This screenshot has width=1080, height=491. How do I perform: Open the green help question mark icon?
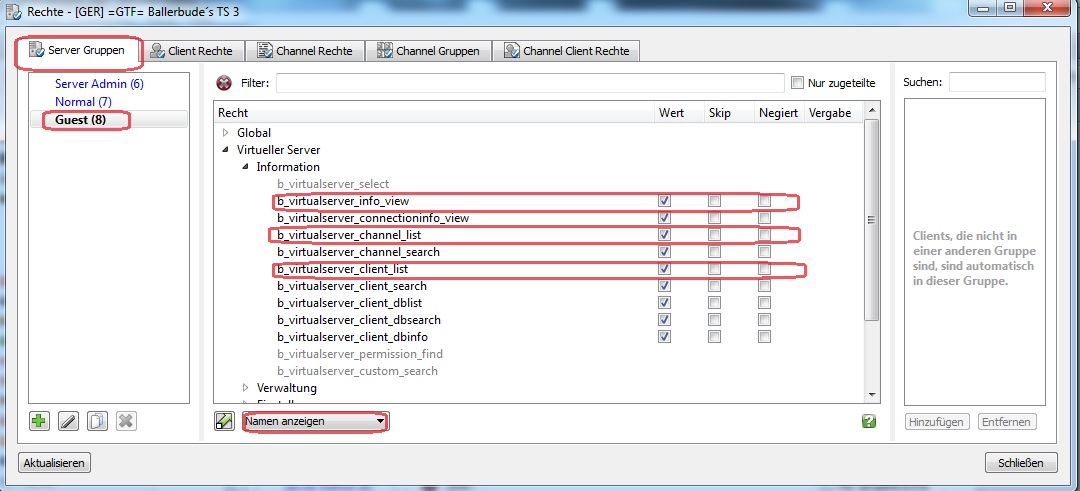pos(869,421)
